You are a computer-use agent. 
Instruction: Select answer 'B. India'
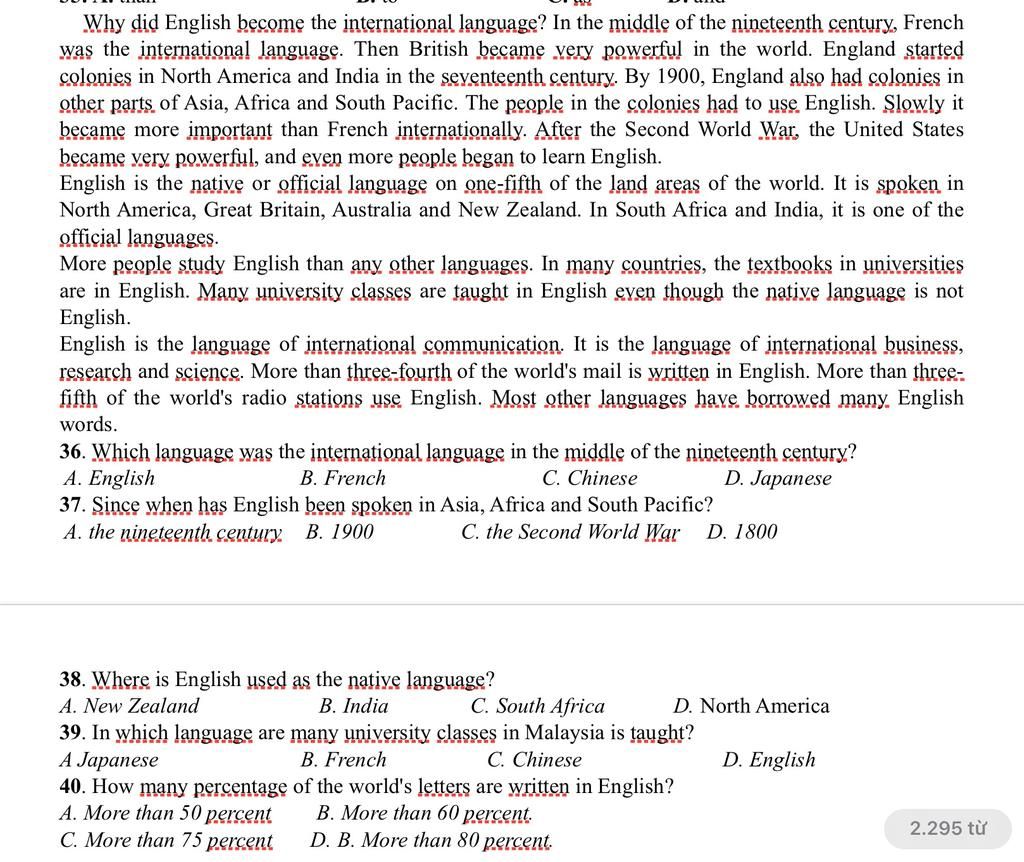point(353,706)
